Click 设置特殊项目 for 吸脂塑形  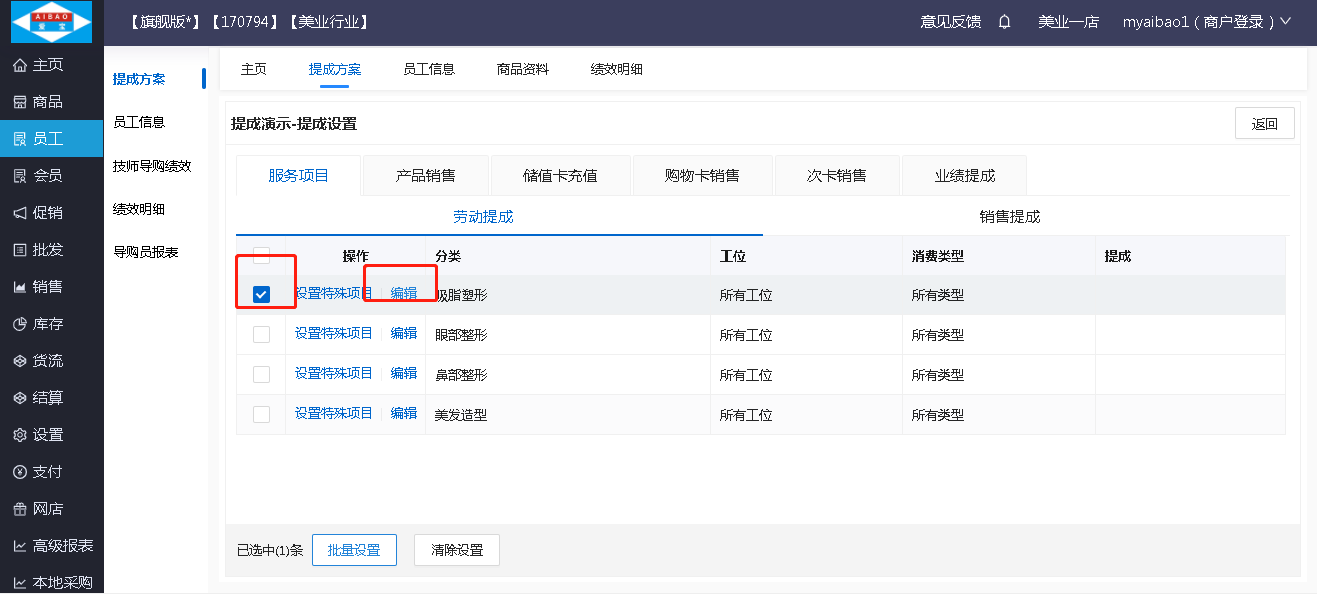pyautogui.click(x=334, y=293)
